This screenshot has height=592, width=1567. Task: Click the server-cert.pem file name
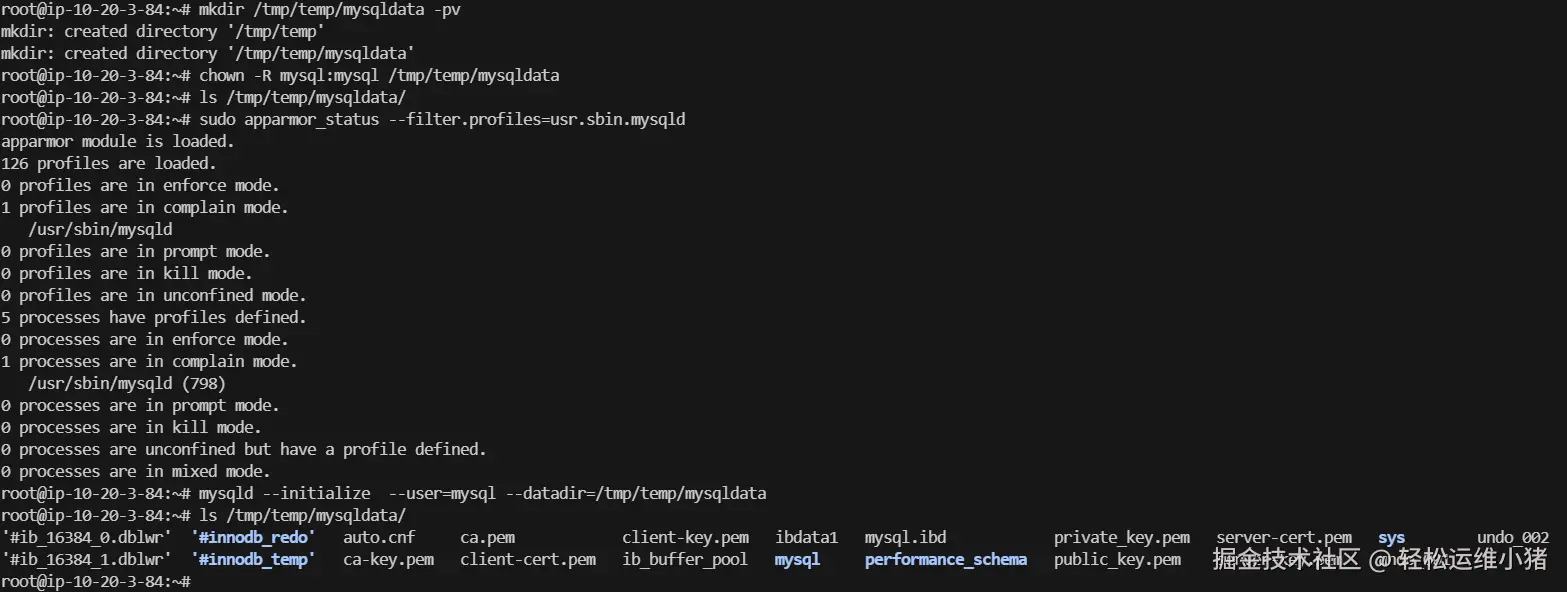(x=1283, y=538)
